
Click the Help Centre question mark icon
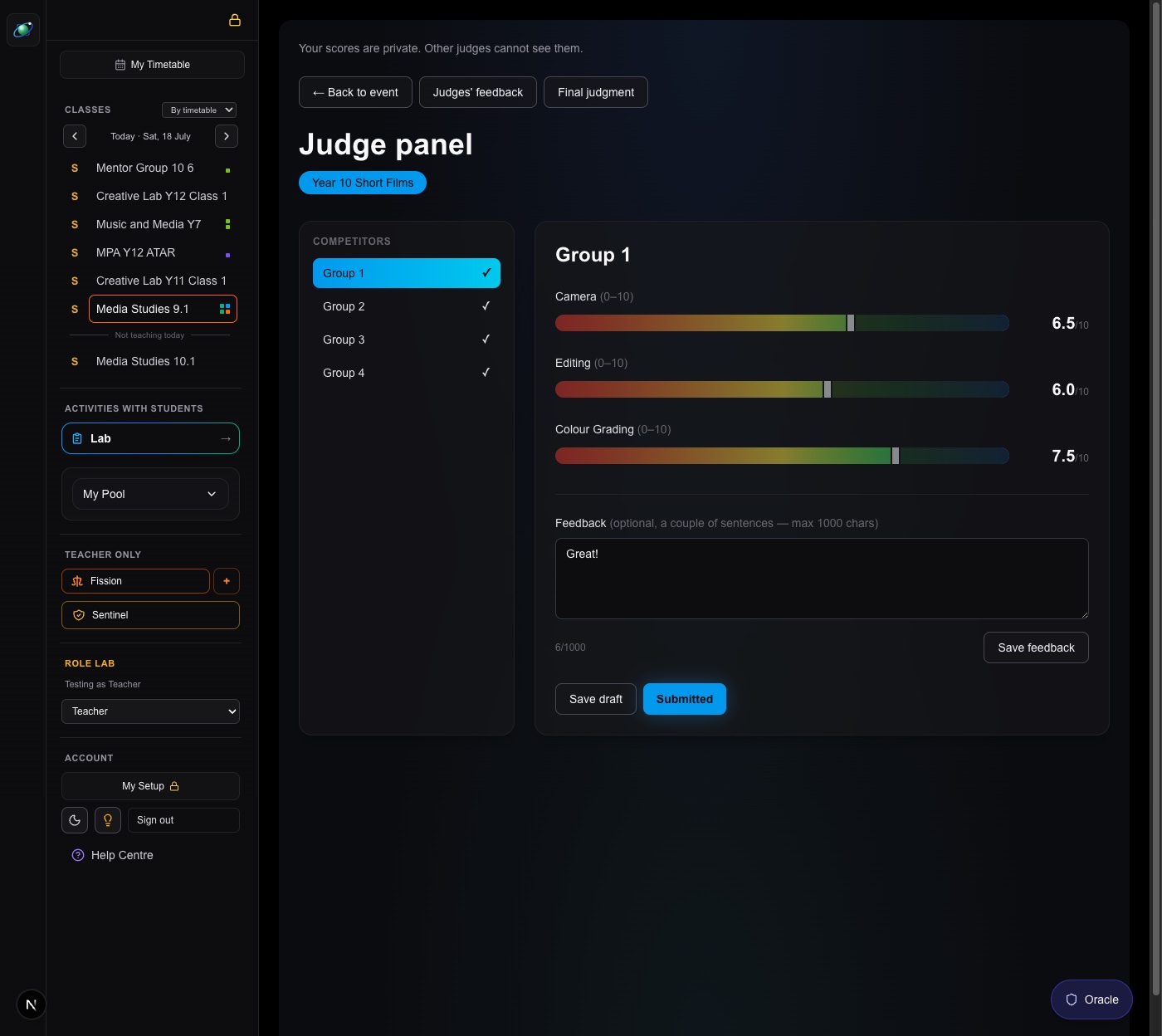click(x=78, y=855)
